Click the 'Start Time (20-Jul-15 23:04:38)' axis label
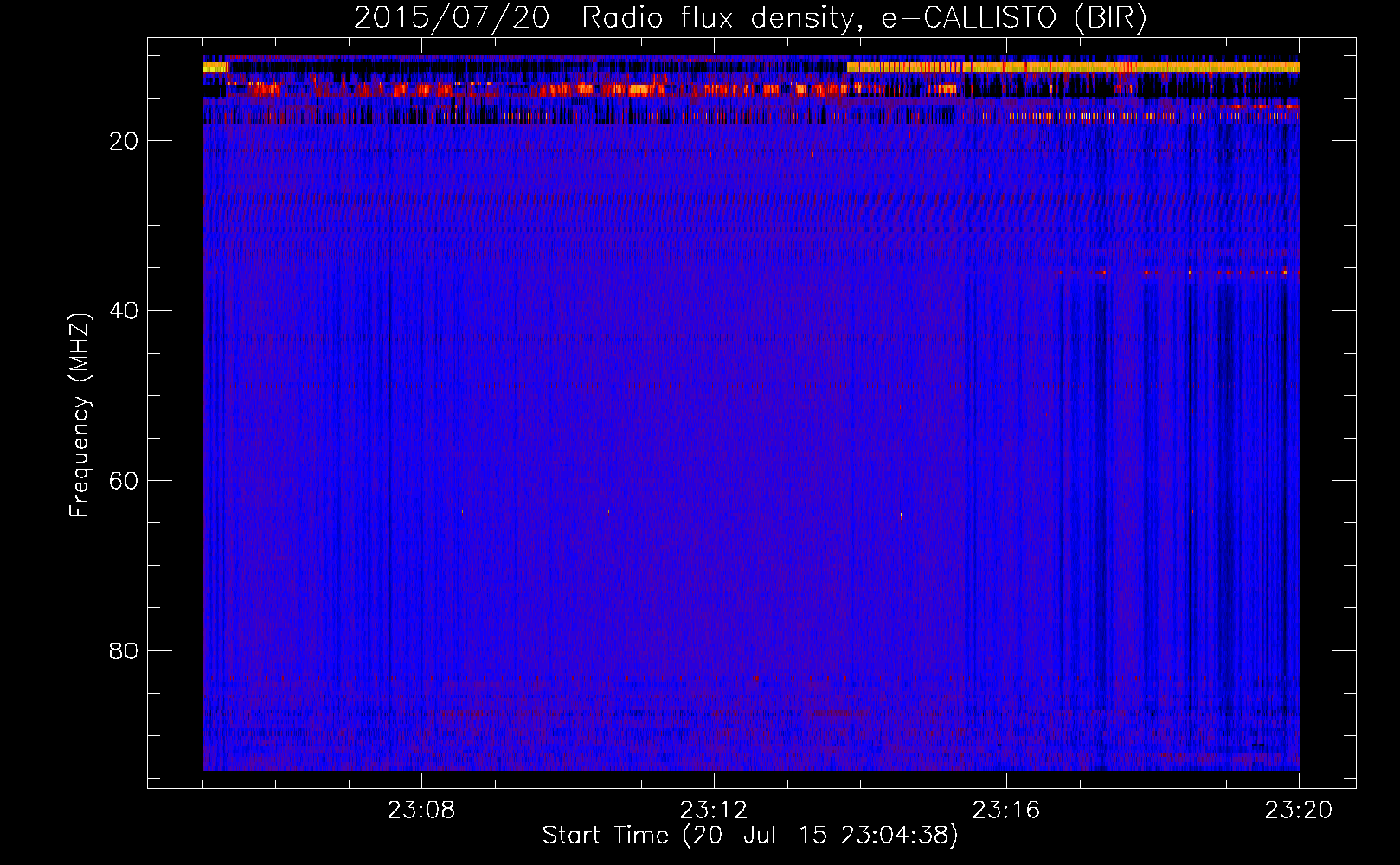The image size is (1400, 865). 750,836
